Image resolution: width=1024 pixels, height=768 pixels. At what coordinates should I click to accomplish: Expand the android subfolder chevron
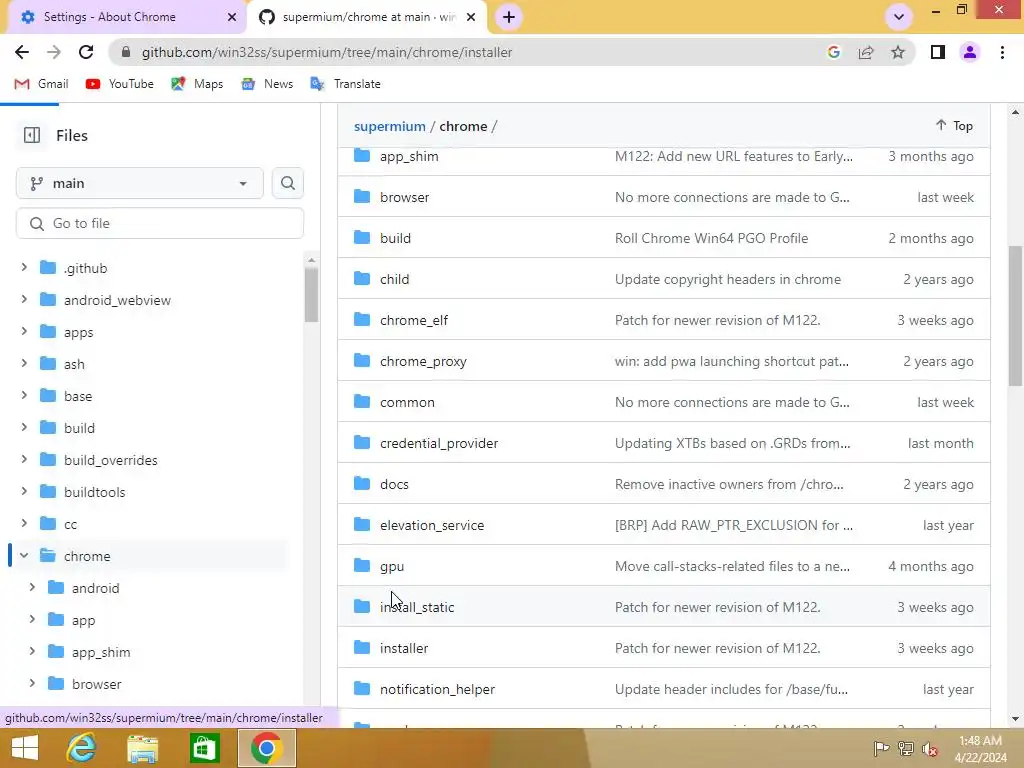32,587
